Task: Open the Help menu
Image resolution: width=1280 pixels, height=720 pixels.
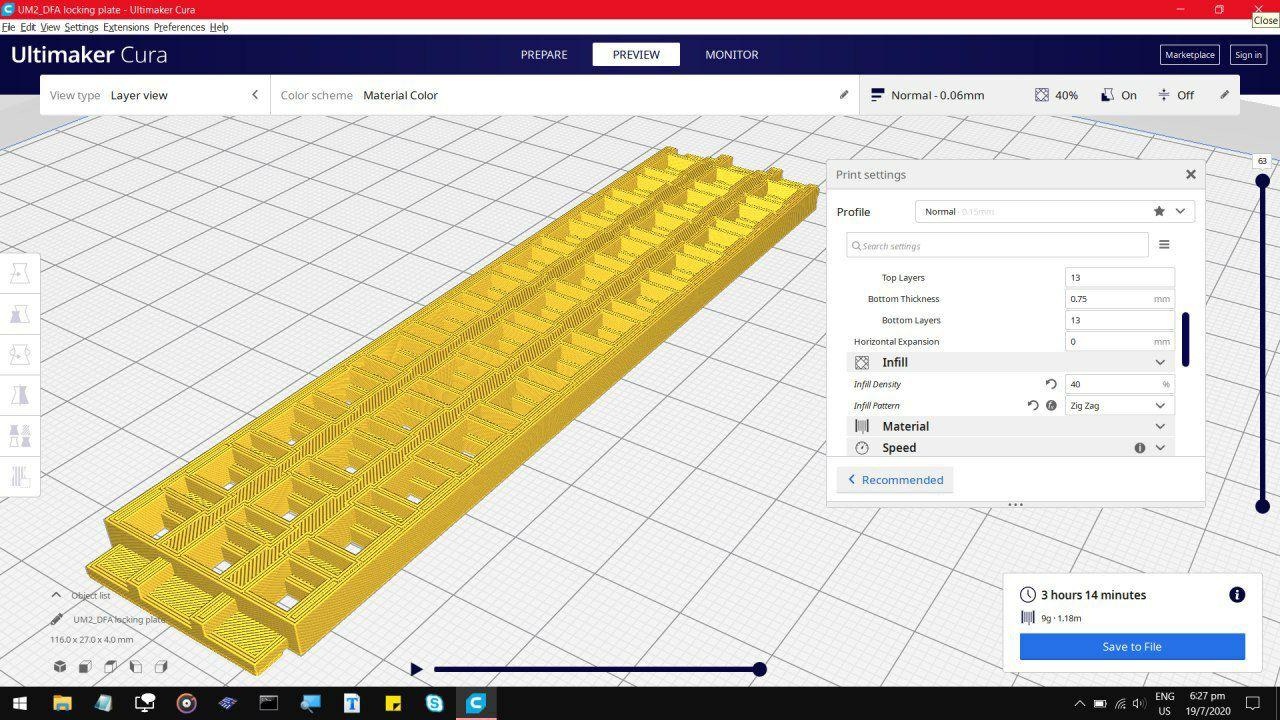Action: coord(219,27)
